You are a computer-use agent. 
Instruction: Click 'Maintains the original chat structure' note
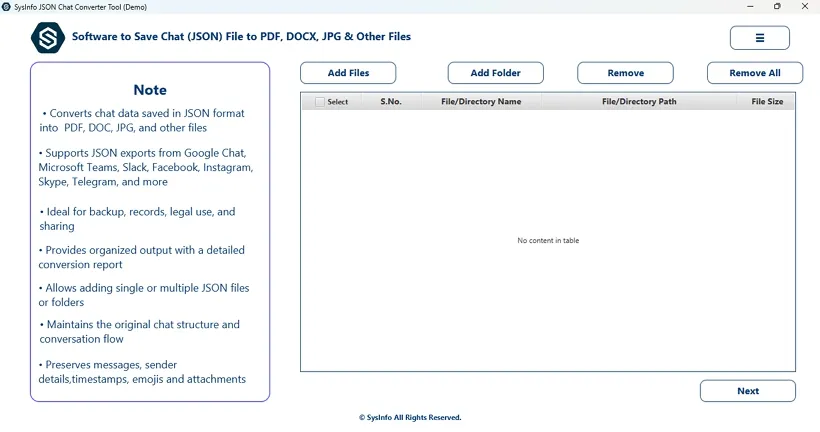pyautogui.click(x=140, y=332)
